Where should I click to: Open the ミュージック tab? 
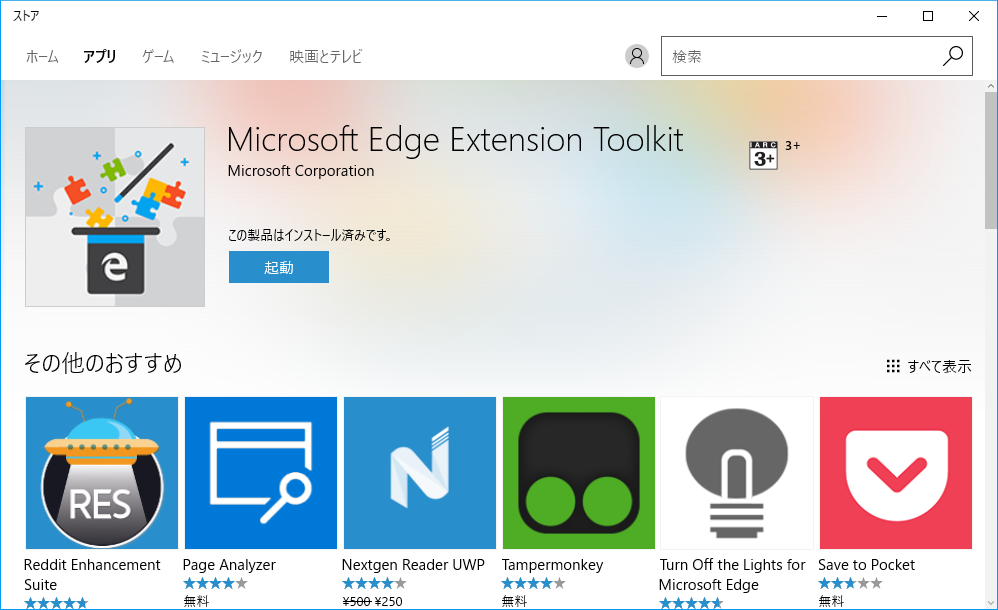(232, 57)
